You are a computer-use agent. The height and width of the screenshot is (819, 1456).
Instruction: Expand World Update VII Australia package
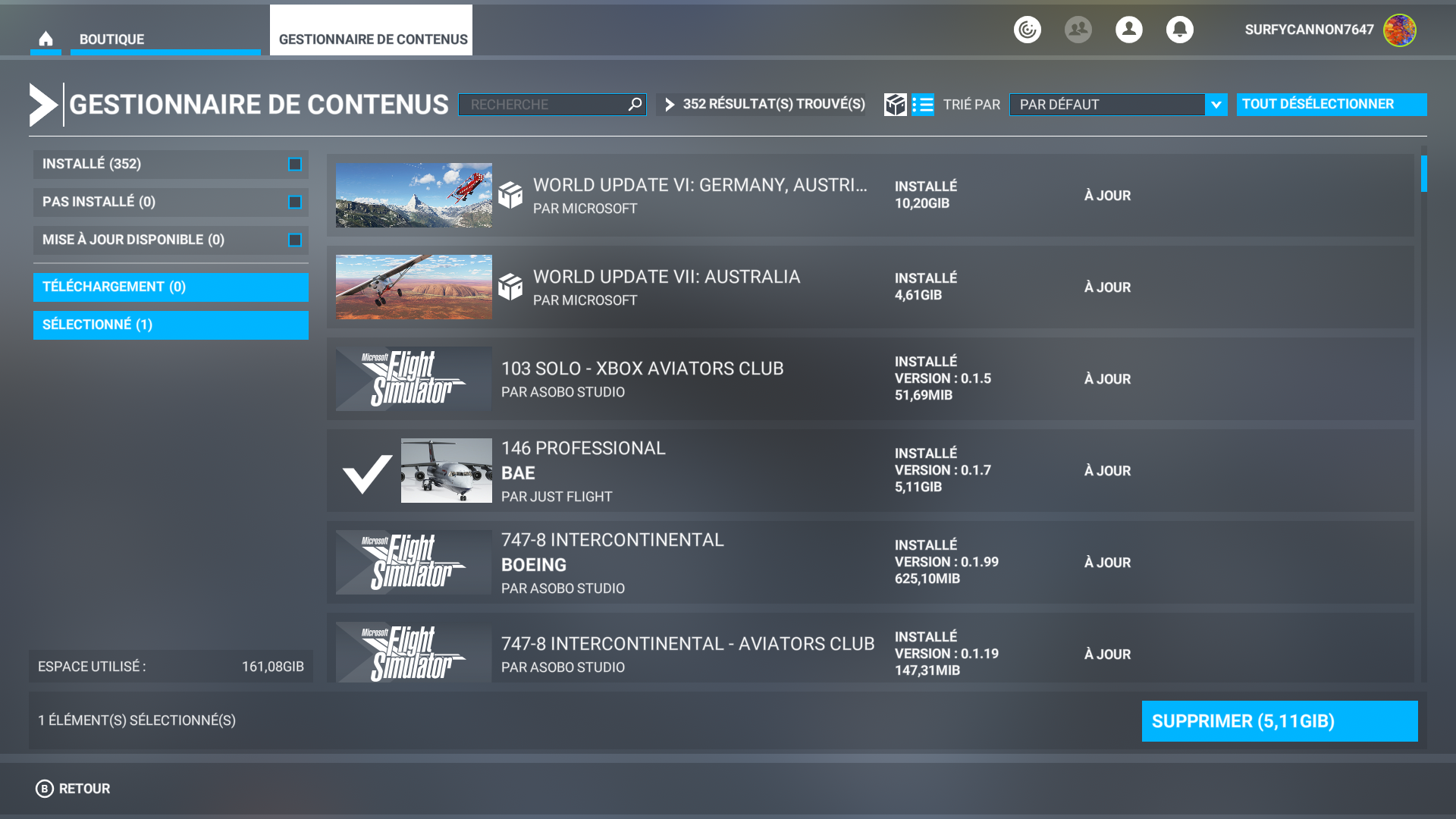click(510, 287)
